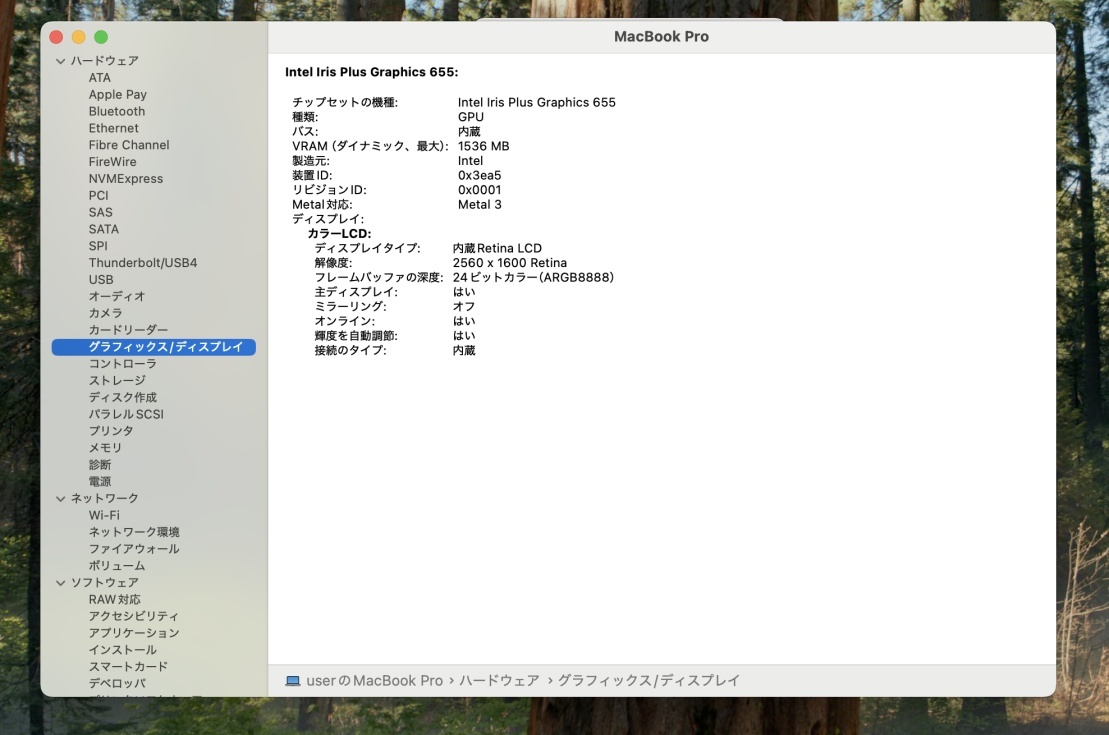Image resolution: width=1109 pixels, height=735 pixels.
Task: View the 診断 item
Action: [100, 465]
